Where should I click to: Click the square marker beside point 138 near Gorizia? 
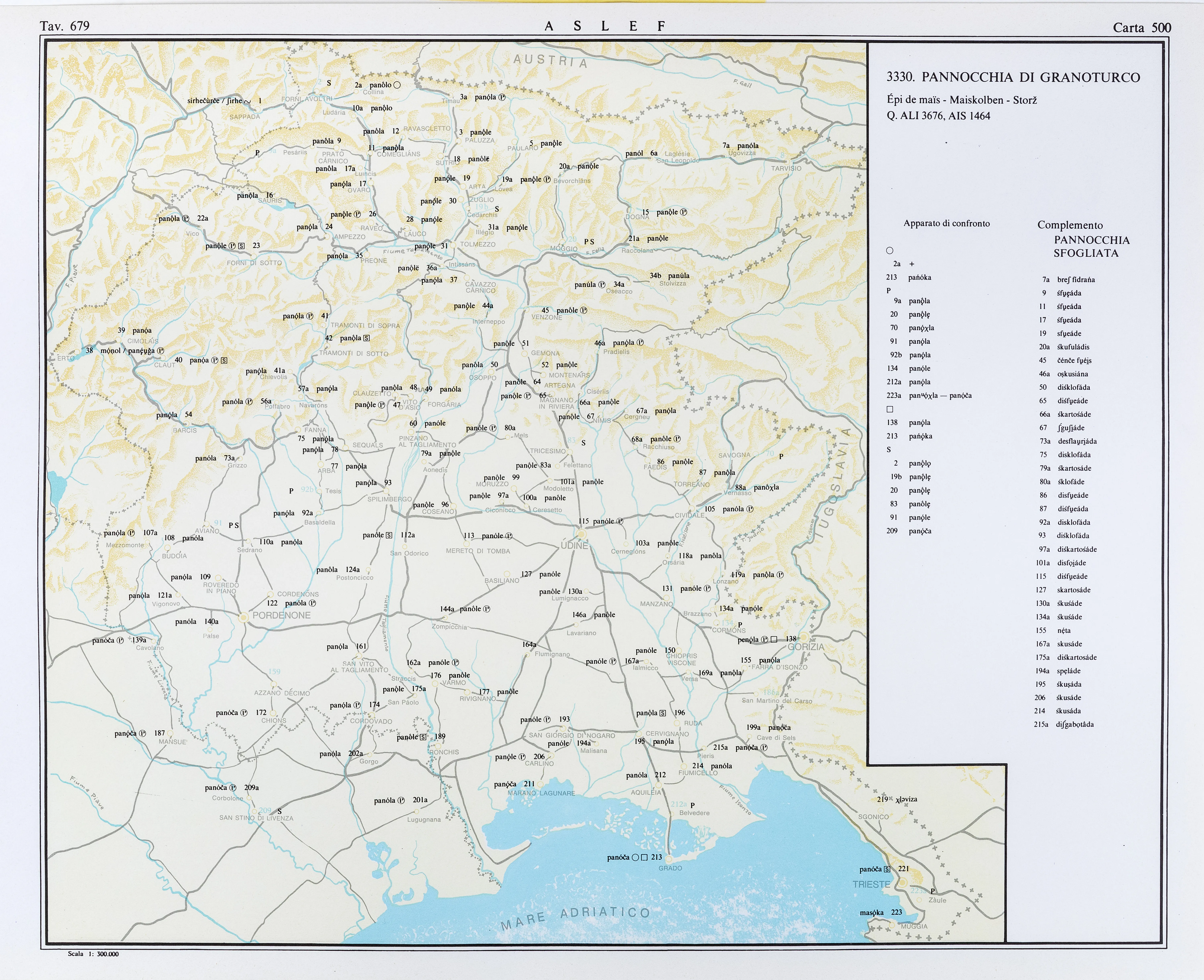coord(774,639)
